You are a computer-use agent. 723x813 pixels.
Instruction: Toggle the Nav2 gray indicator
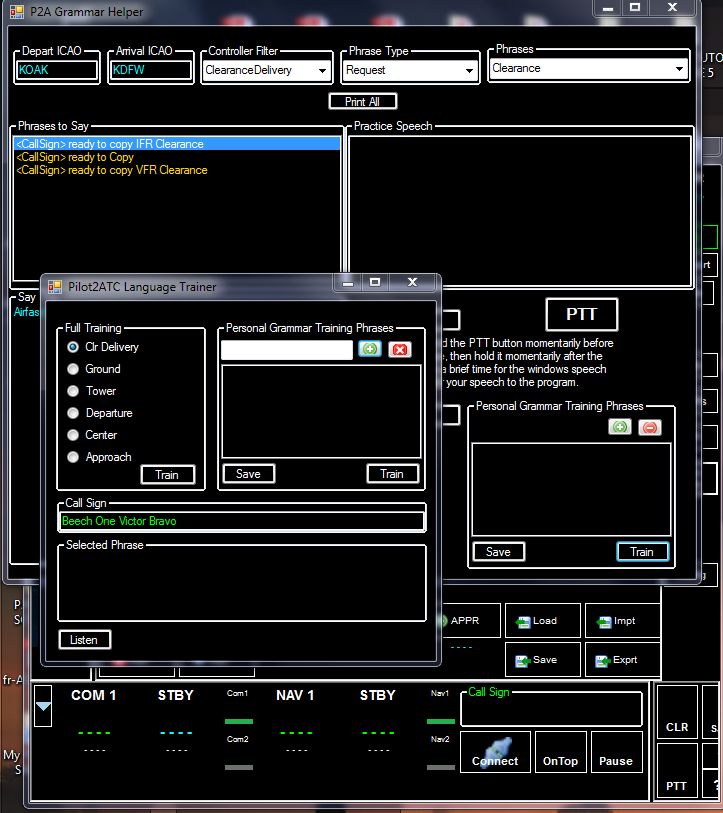click(x=441, y=767)
